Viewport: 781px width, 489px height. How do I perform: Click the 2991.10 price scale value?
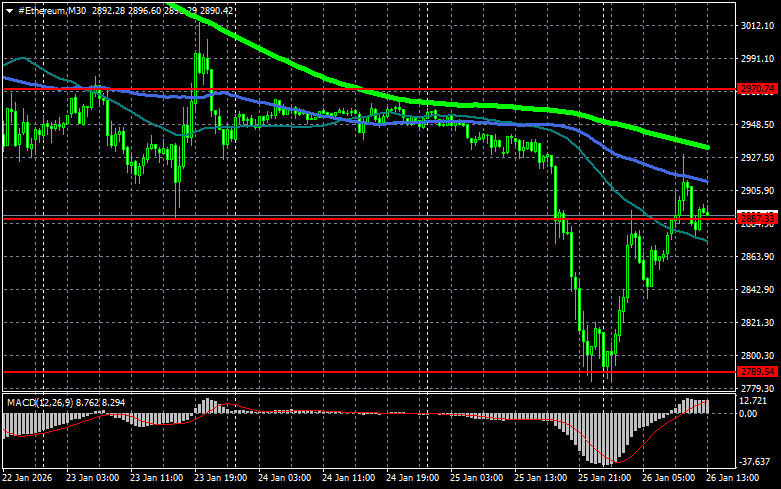coord(757,58)
